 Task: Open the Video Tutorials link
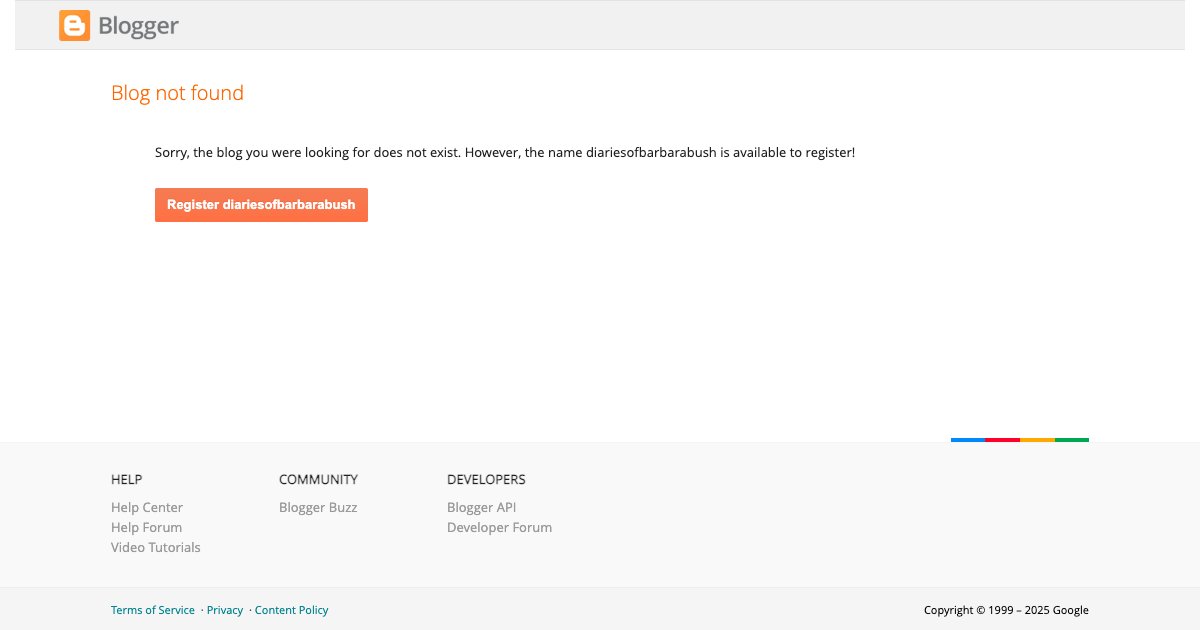[155, 547]
